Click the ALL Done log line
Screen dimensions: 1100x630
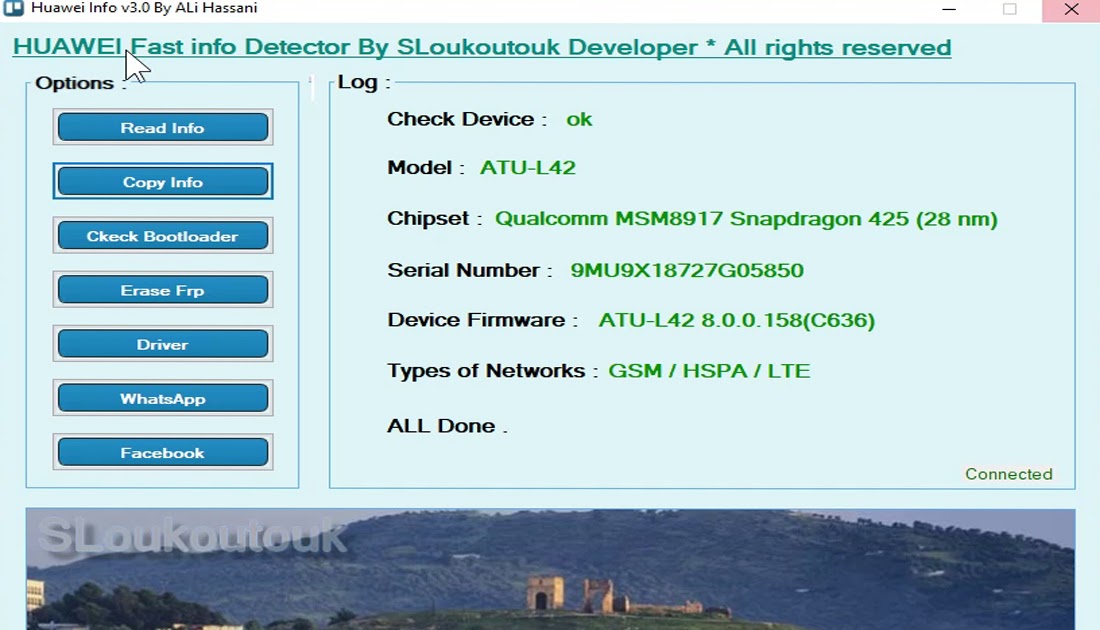pyautogui.click(x=447, y=426)
